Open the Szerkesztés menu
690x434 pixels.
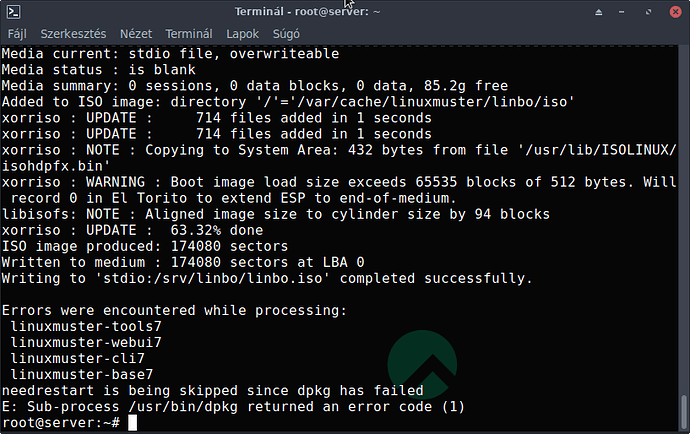pos(73,34)
